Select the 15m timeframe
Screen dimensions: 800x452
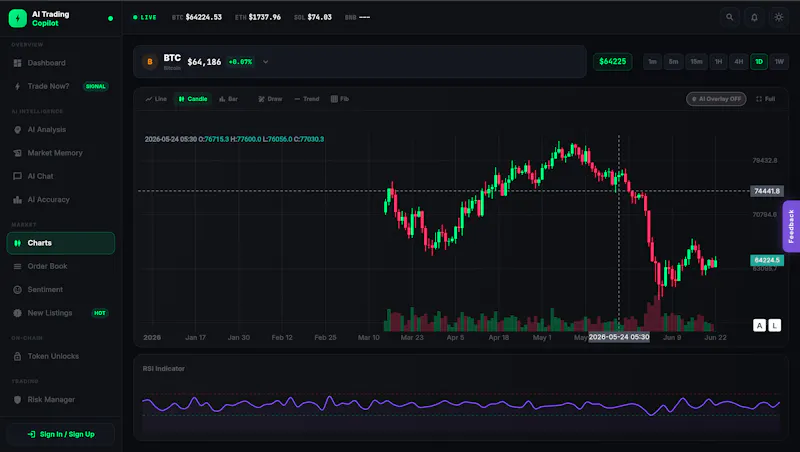(x=696, y=62)
